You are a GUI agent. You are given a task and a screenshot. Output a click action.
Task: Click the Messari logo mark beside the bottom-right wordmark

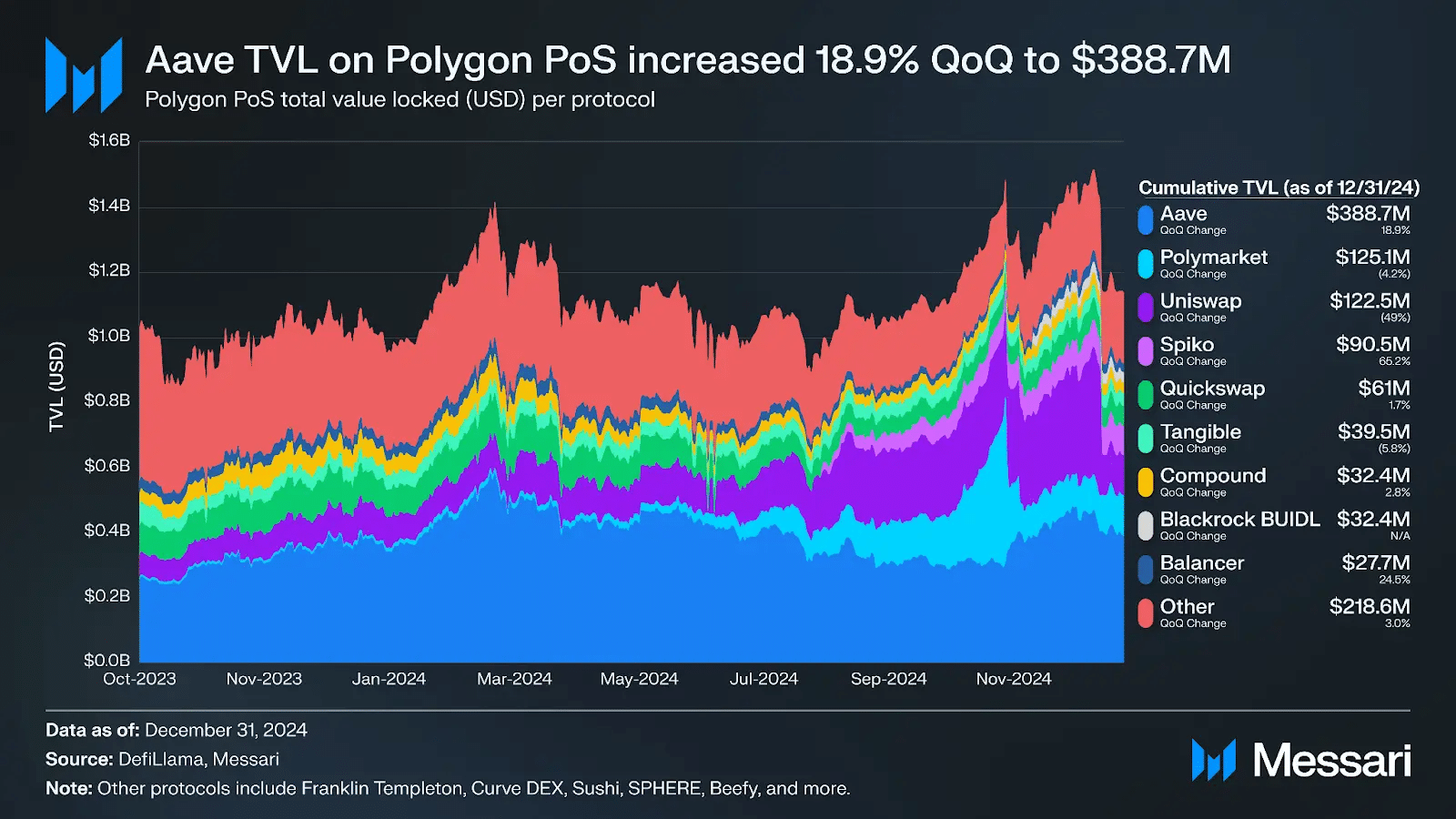click(1214, 760)
